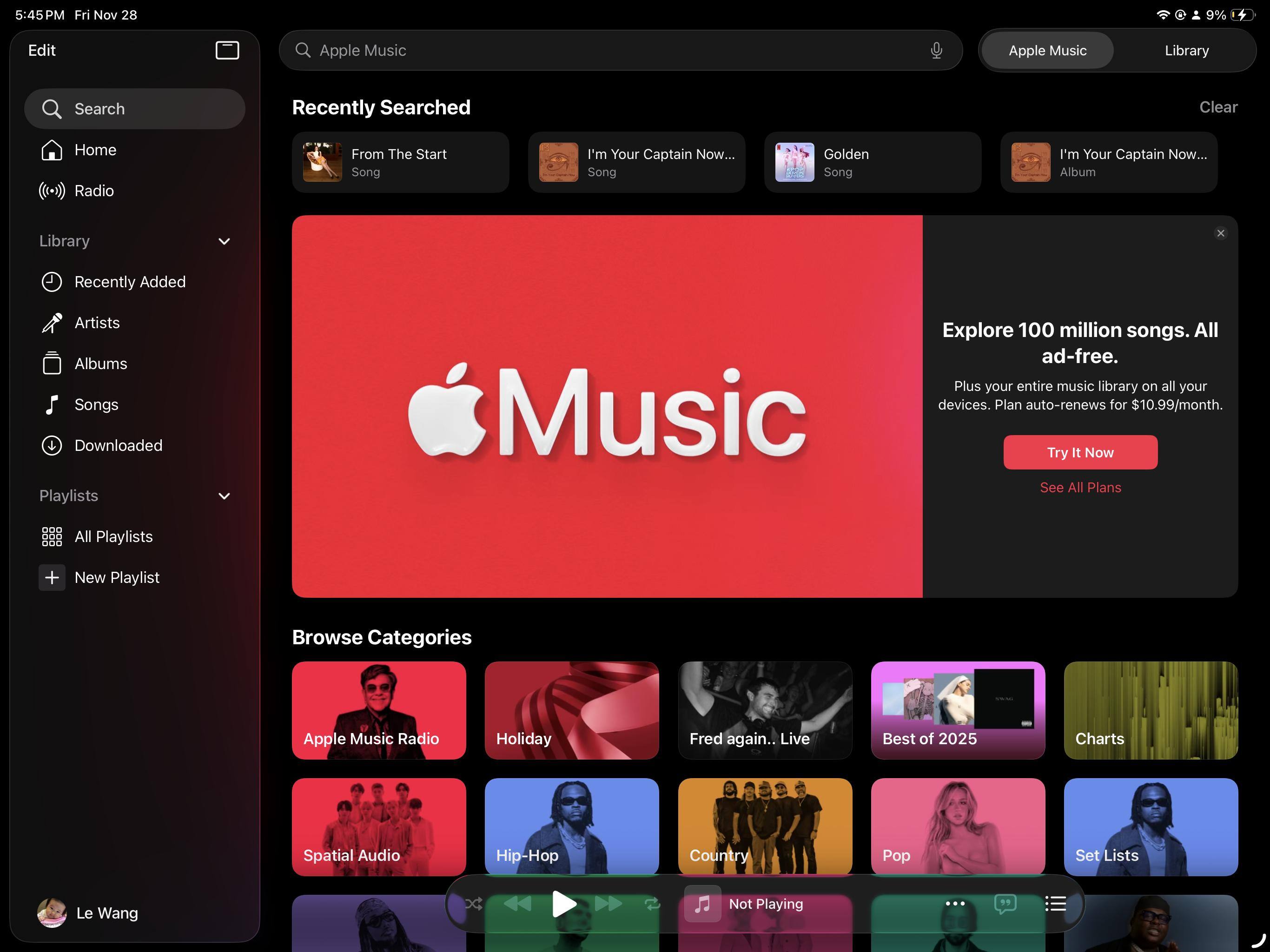
Task: Go to Recently Added in sidebar
Action: point(129,282)
